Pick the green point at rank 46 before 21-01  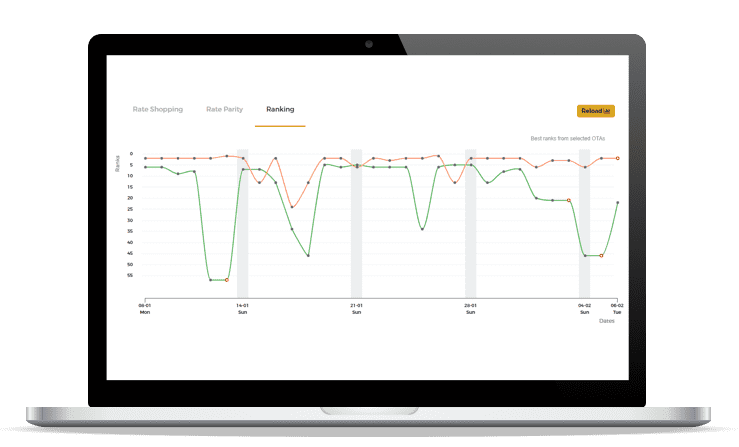308,256
